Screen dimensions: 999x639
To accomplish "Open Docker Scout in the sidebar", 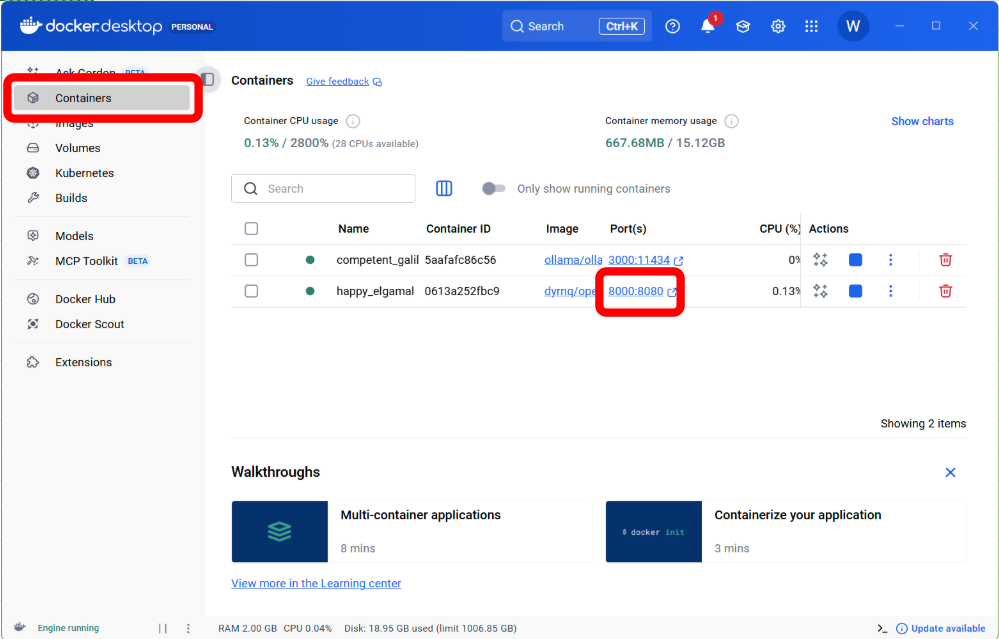I will (89, 324).
